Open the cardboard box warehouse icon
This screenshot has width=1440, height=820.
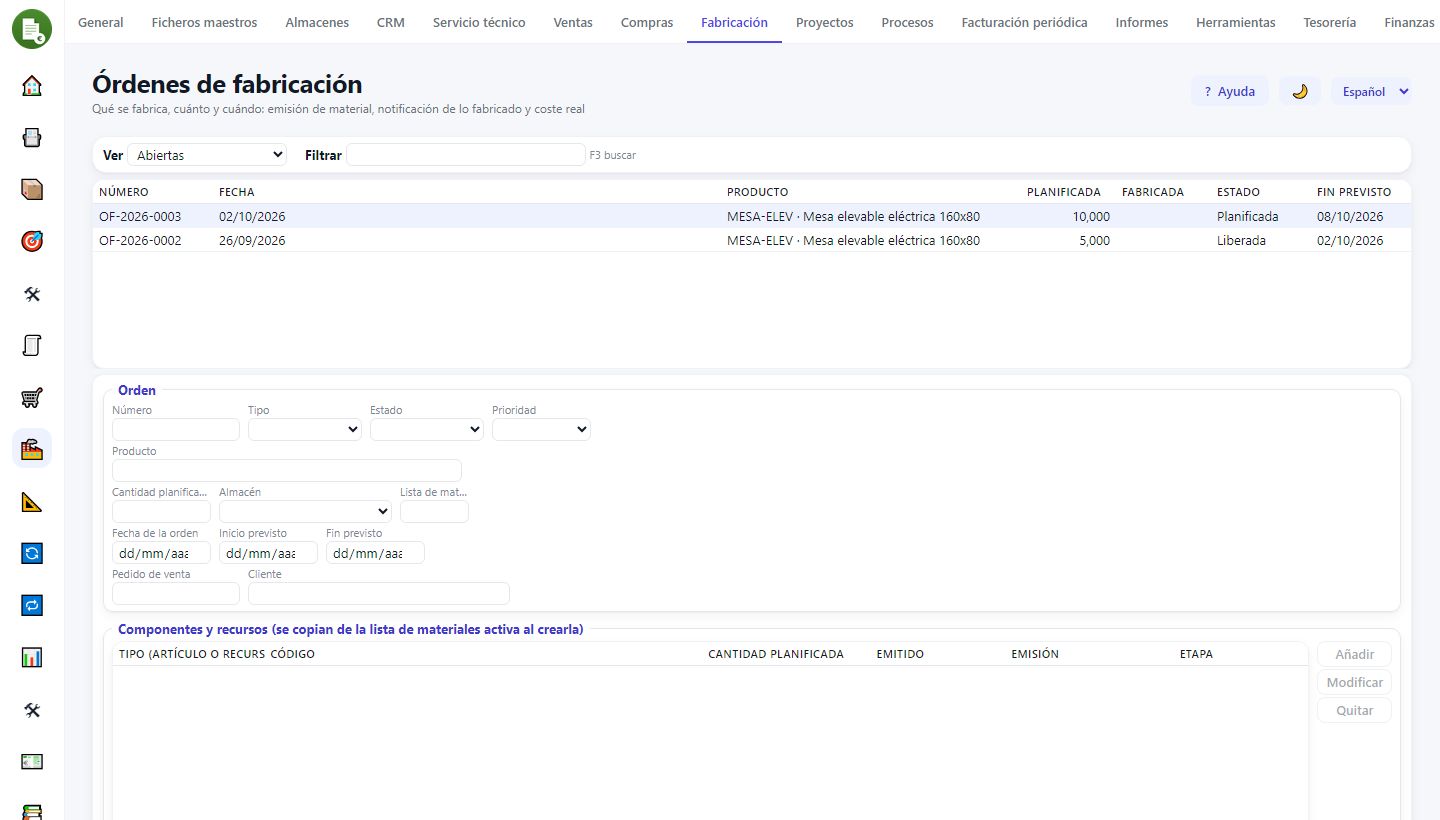[x=32, y=189]
